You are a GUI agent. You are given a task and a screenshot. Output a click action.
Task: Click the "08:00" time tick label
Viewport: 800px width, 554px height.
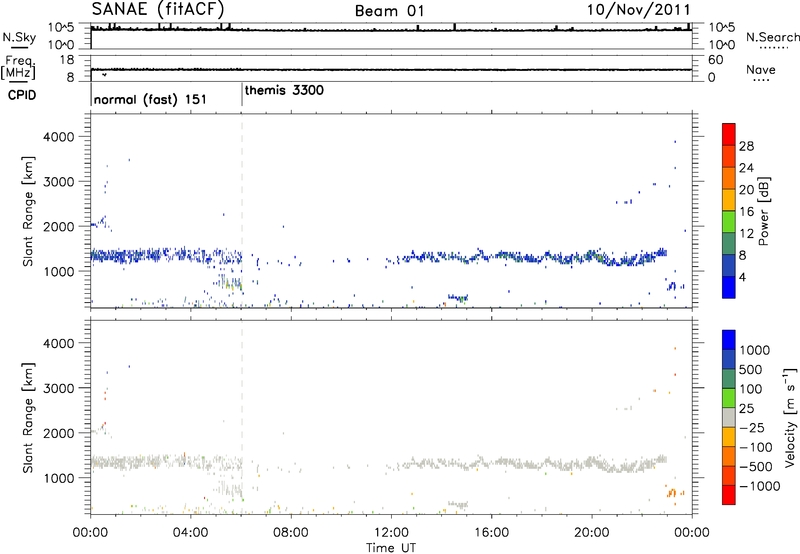(291, 533)
